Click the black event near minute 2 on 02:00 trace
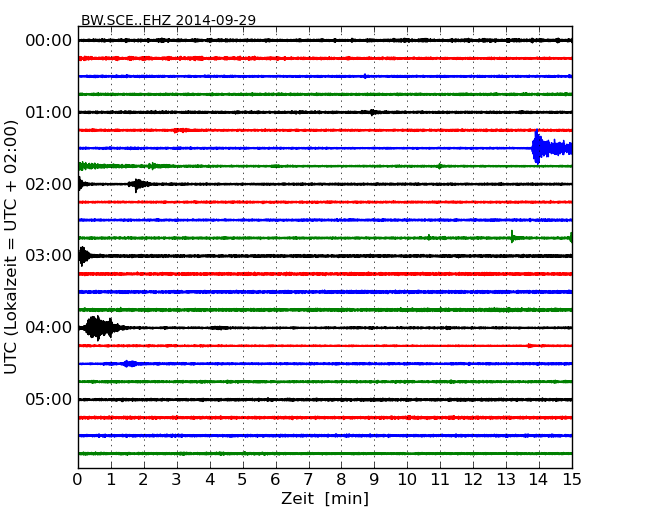Image resolution: width=650 pixels, height=520 pixels. point(139,184)
